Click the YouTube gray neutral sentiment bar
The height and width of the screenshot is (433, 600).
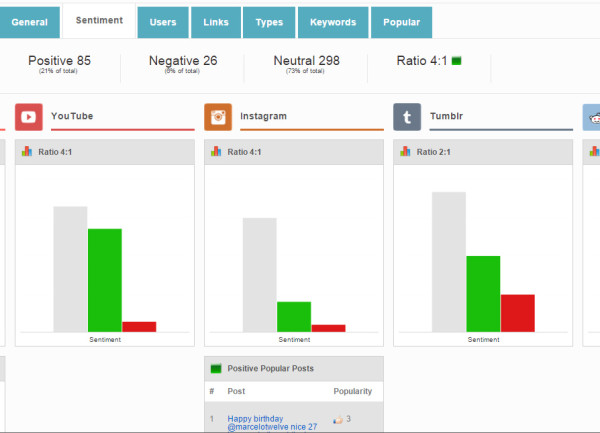[70, 269]
